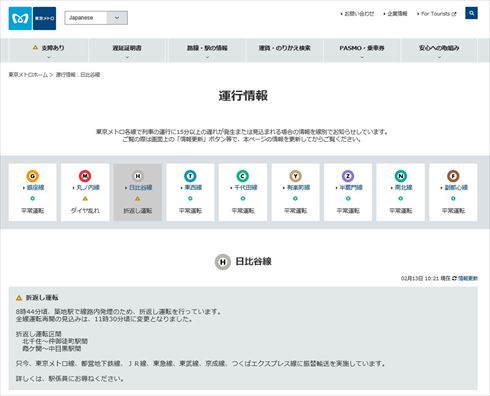Click the Ginza line G icon
Image resolution: width=490 pixels, height=396 pixels.
[32, 176]
